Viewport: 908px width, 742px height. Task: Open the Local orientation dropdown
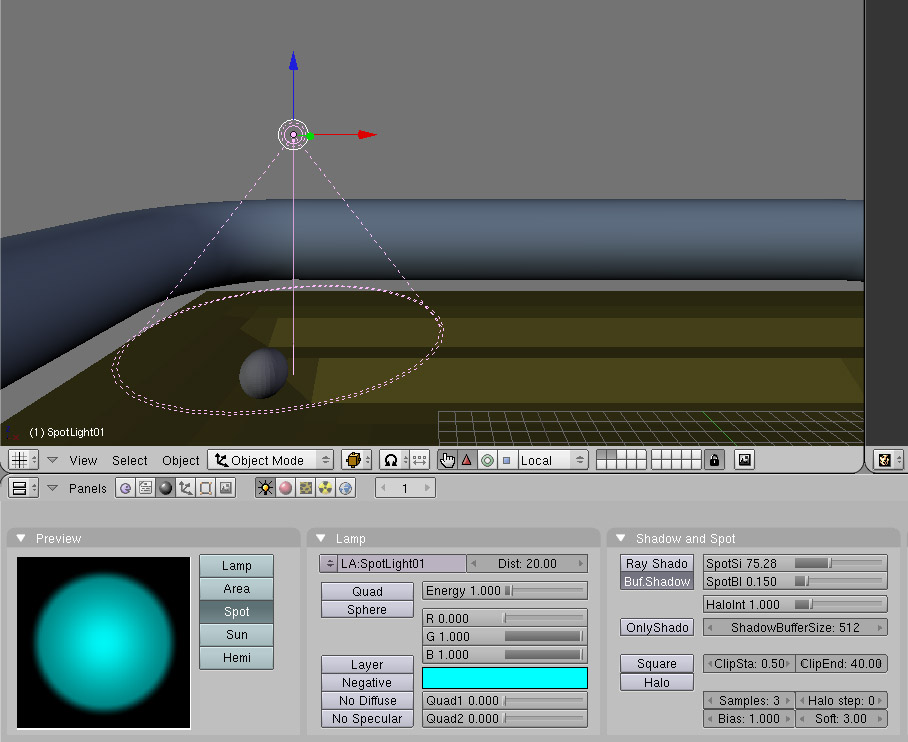point(553,460)
